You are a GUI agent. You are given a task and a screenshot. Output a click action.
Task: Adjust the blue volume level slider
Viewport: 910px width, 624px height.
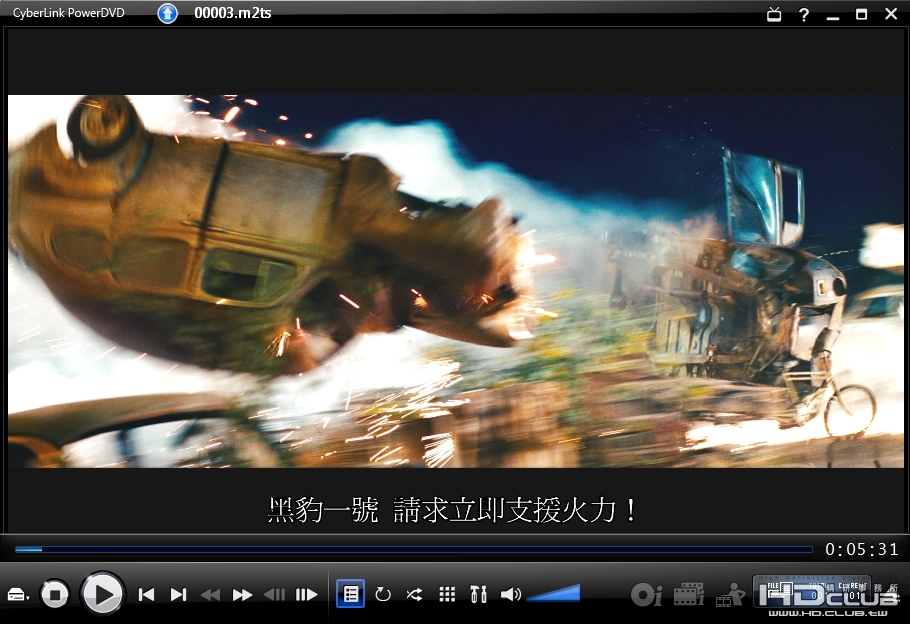coord(553,594)
